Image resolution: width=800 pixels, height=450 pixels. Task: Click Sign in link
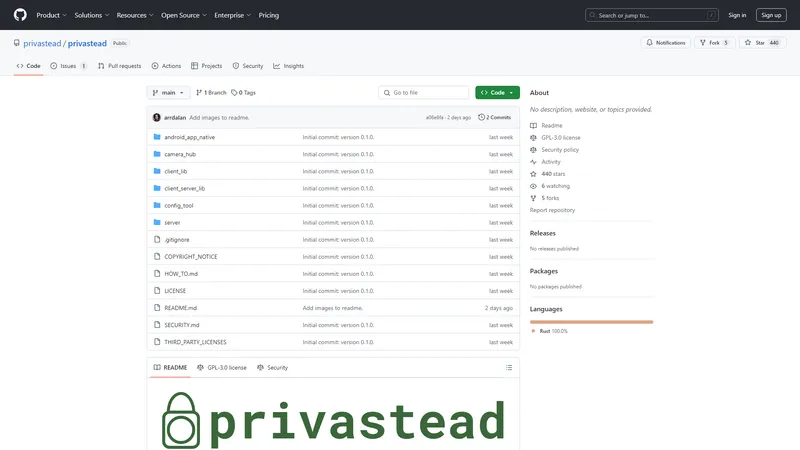737,15
